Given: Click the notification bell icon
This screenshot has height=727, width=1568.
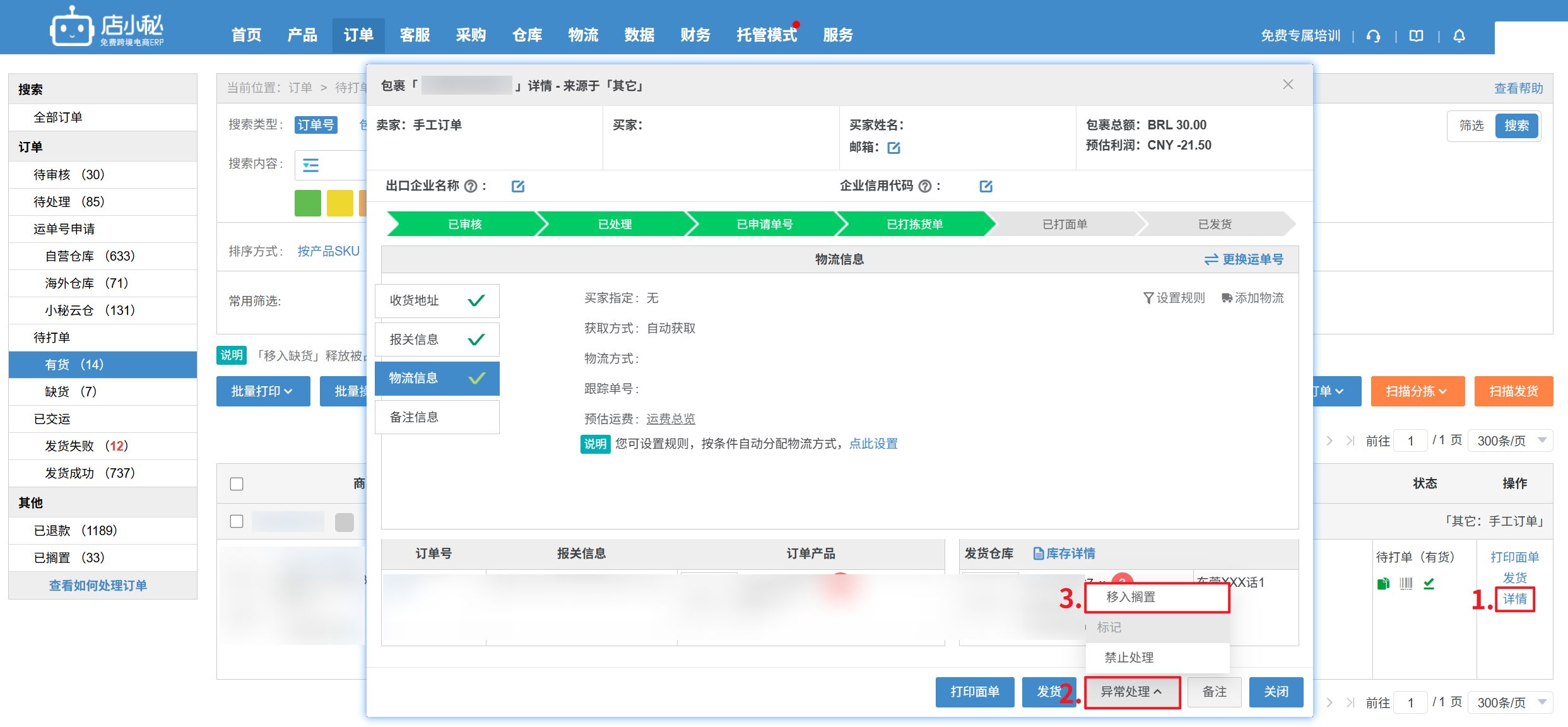Looking at the screenshot, I should [1459, 36].
